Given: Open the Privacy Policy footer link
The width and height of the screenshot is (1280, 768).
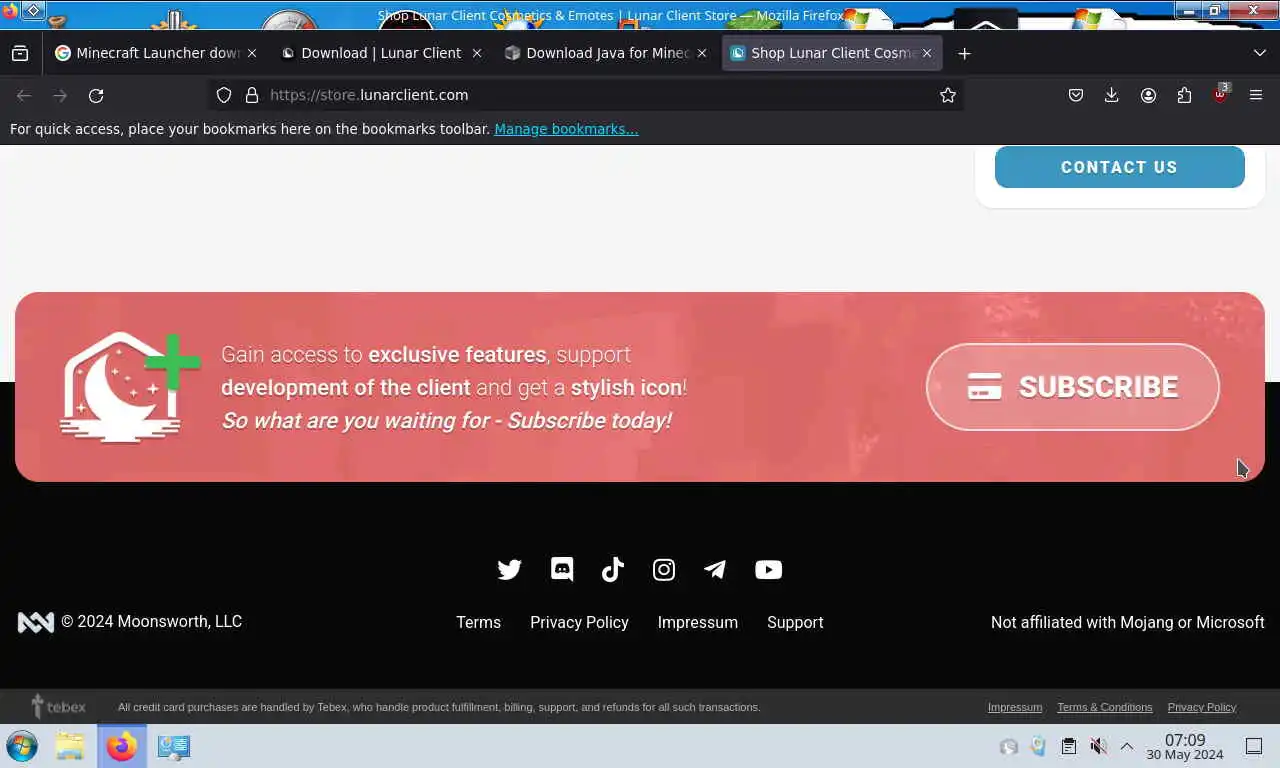Looking at the screenshot, I should [x=579, y=622].
